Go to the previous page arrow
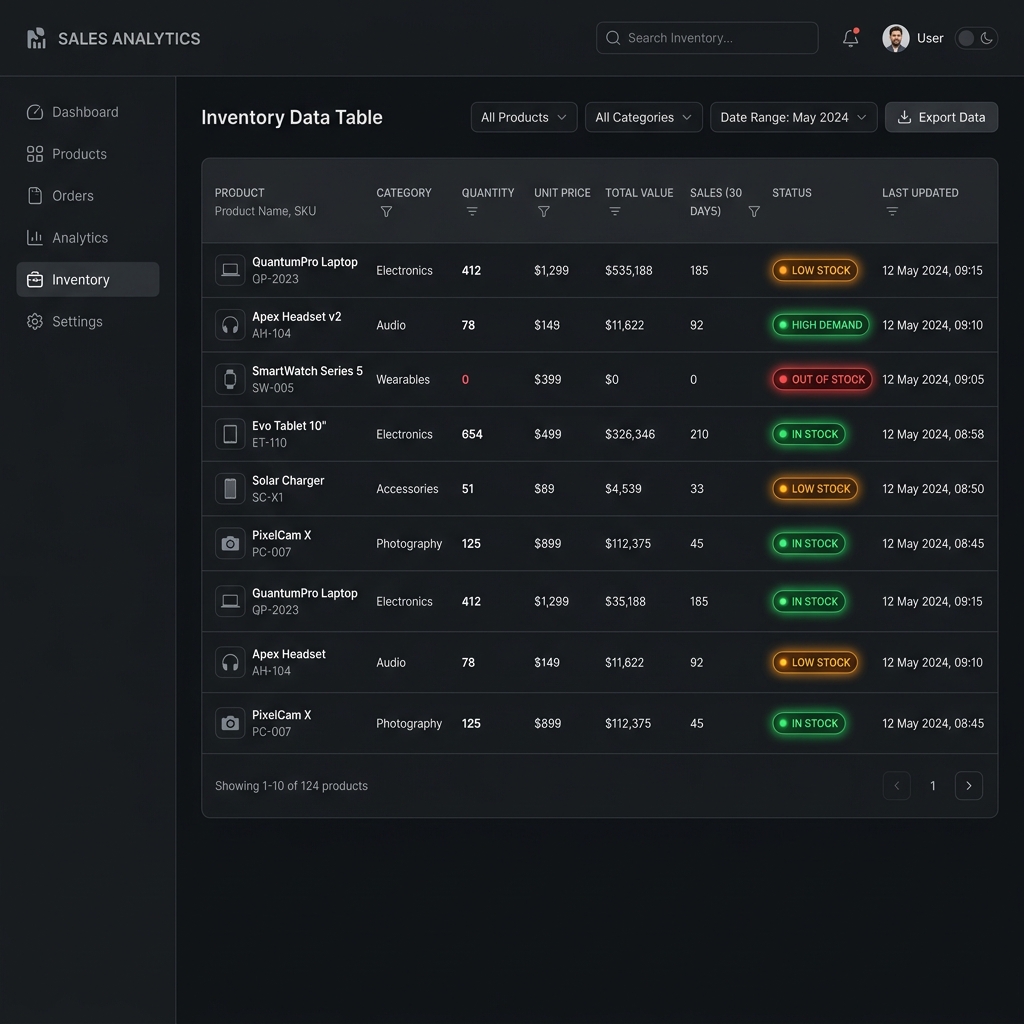 click(x=897, y=786)
